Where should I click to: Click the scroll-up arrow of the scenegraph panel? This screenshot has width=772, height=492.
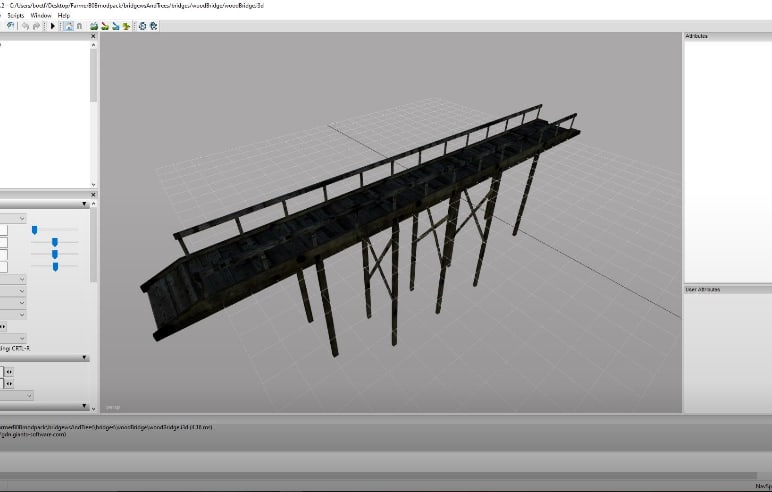tap(93, 45)
